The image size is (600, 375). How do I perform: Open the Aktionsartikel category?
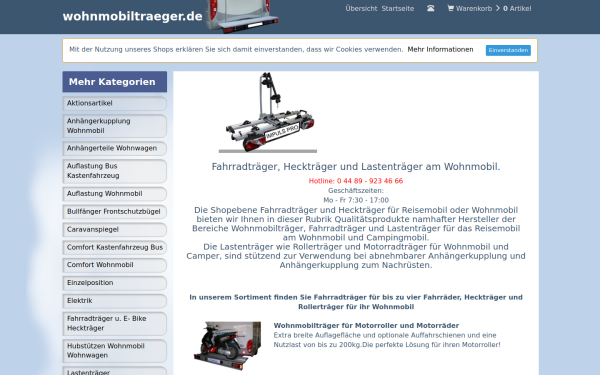(x=114, y=103)
